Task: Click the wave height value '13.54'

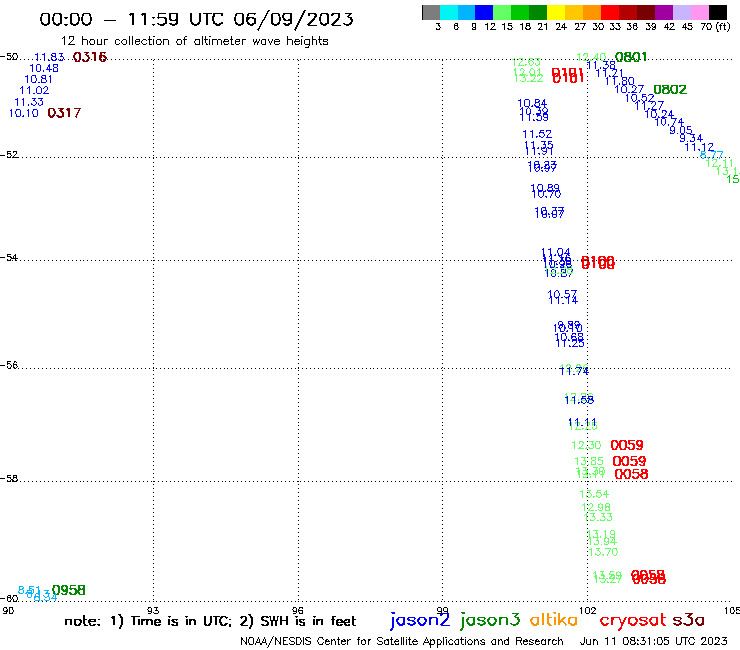Action: 594,494
